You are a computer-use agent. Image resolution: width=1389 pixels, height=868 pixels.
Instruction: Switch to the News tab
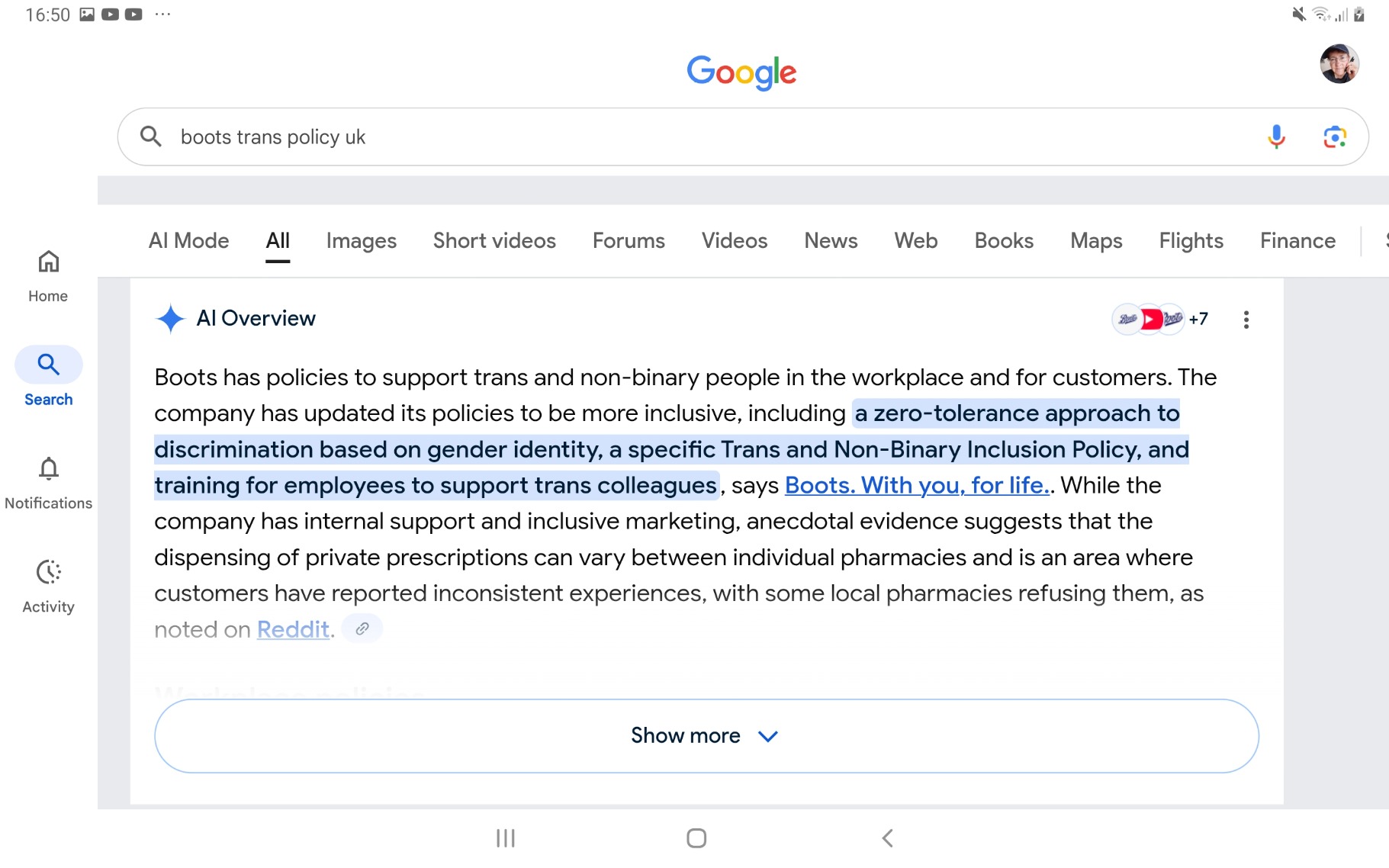(831, 241)
